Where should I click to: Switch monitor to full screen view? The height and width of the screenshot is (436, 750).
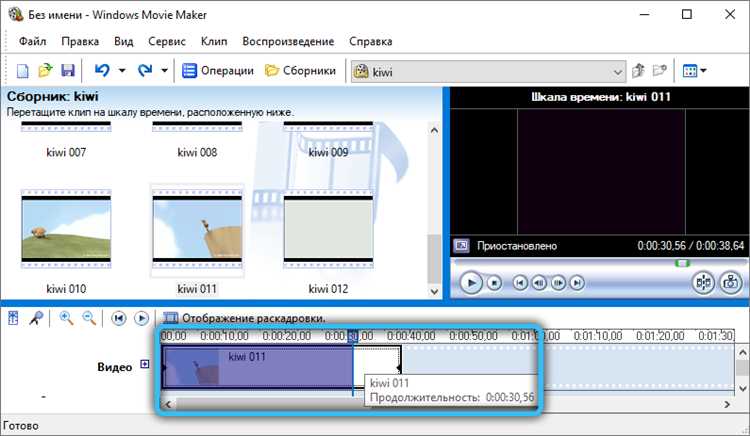[462, 246]
